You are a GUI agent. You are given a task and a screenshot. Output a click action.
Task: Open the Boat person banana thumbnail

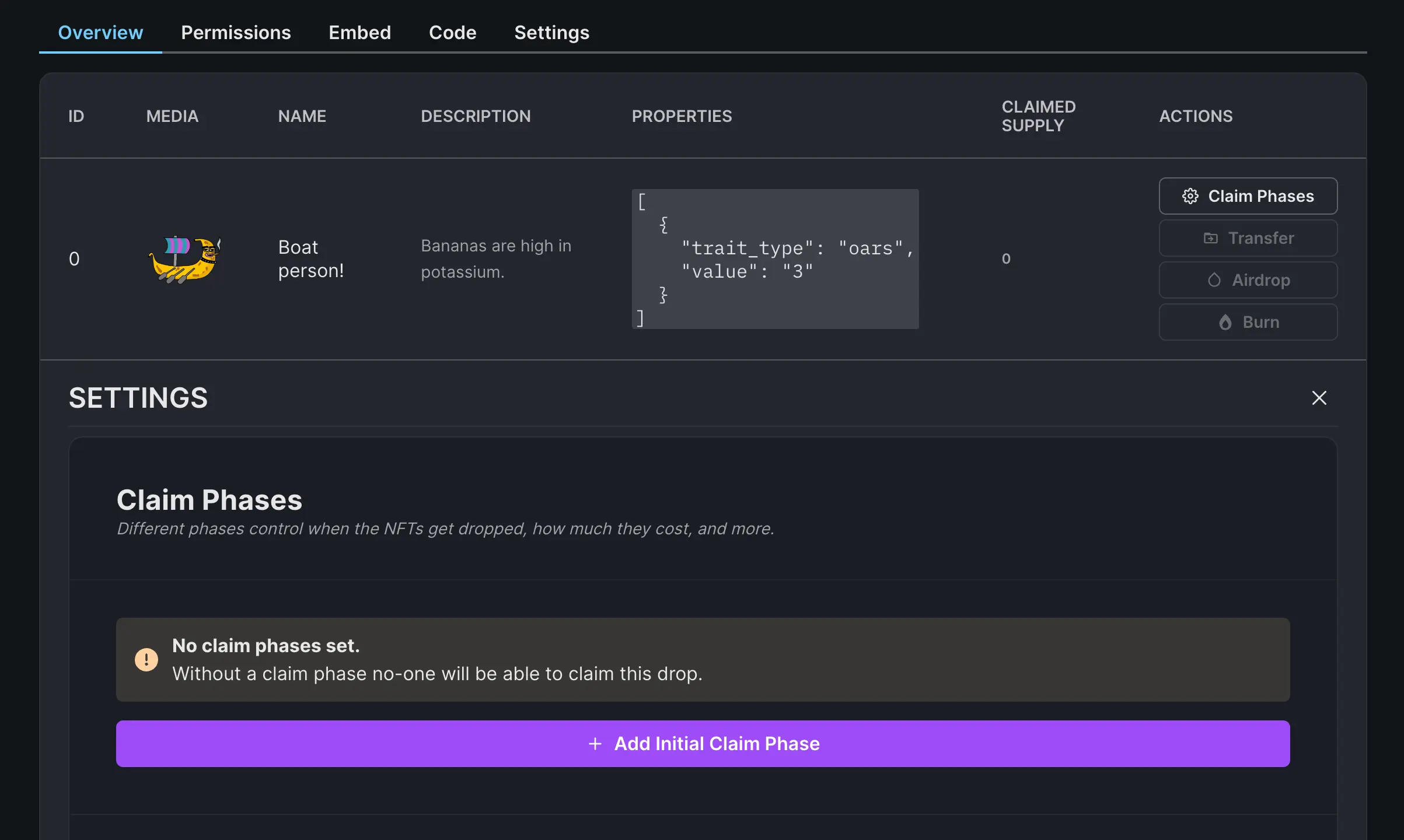pos(185,259)
